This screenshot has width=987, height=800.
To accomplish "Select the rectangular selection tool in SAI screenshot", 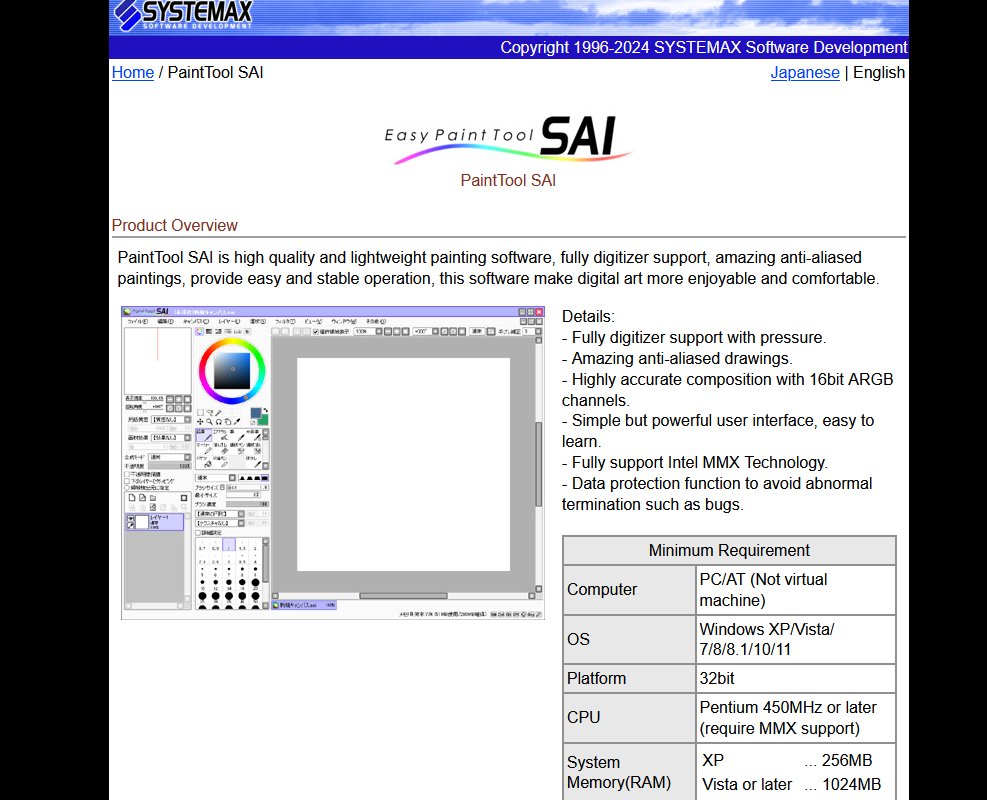I will (x=200, y=412).
